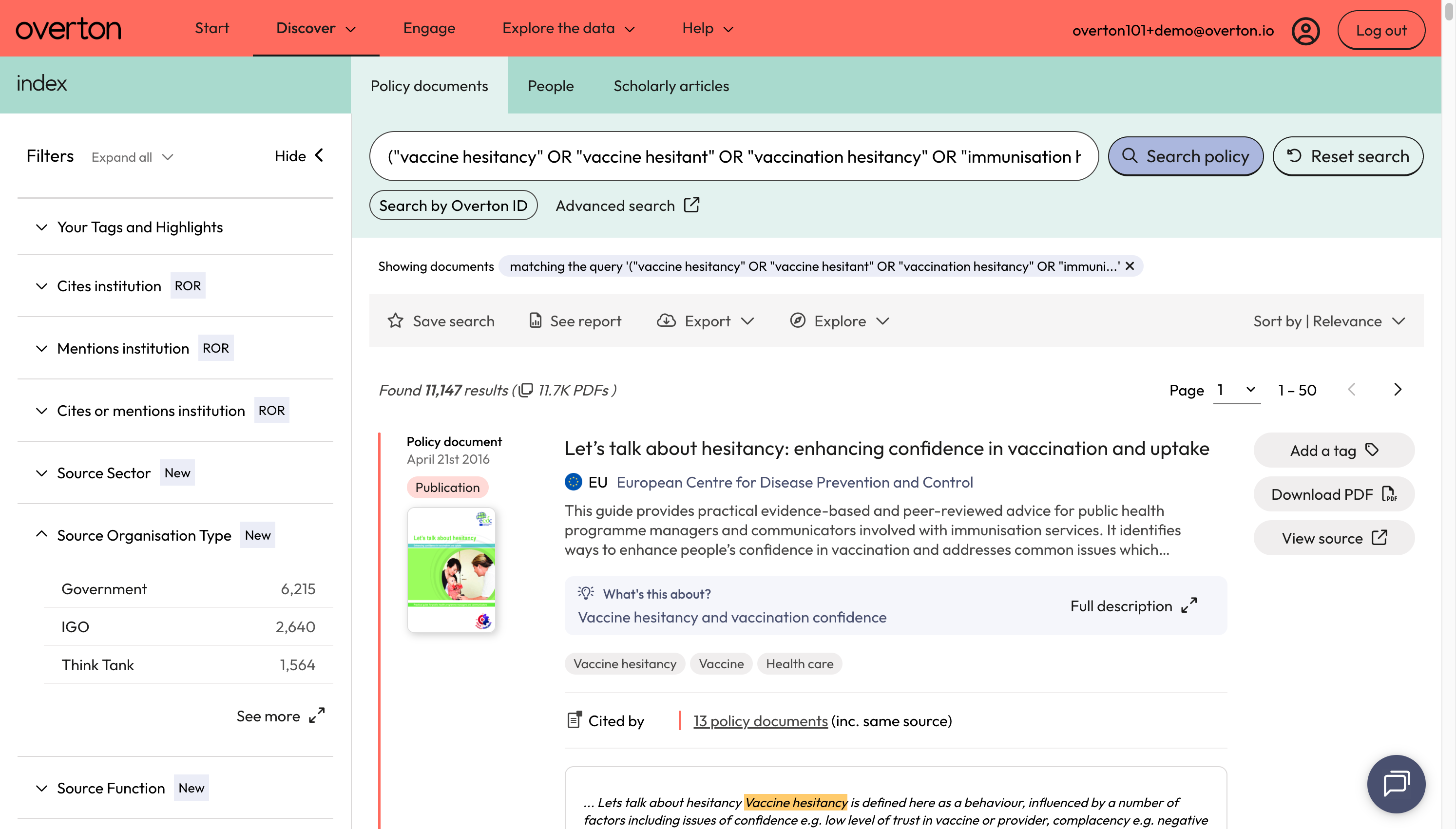Switch to the Scholarly articles tab
1456x829 pixels.
pyautogui.click(x=671, y=85)
